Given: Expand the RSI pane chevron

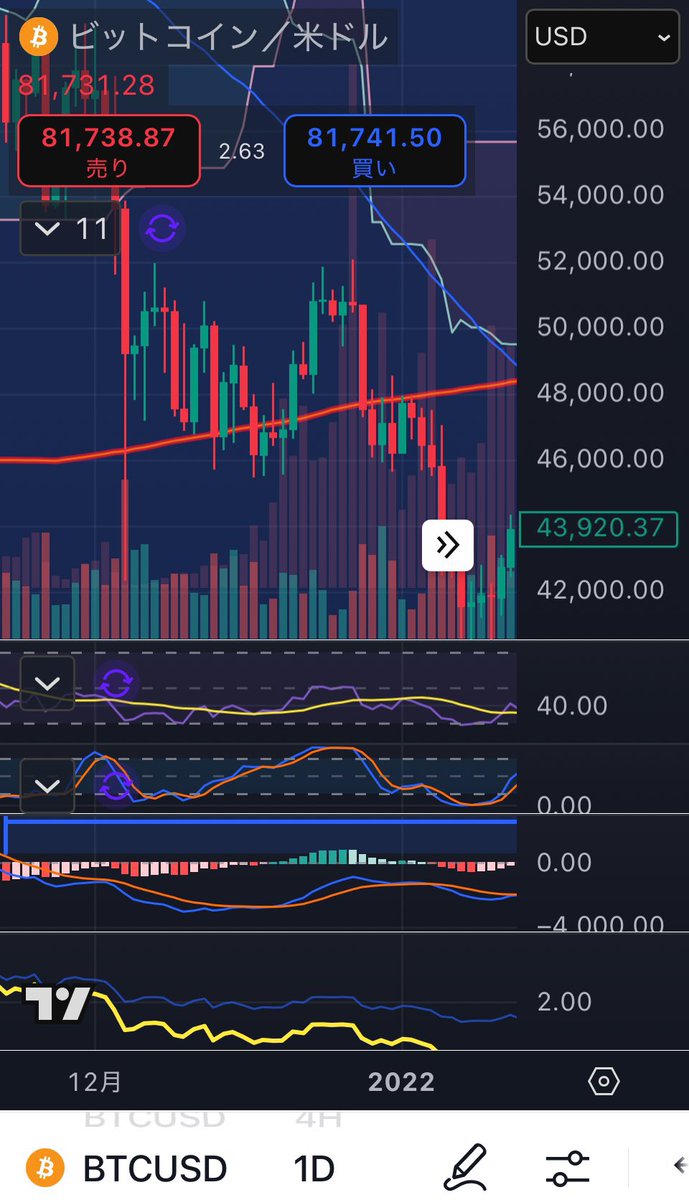Looking at the screenshot, I should coord(47,684).
